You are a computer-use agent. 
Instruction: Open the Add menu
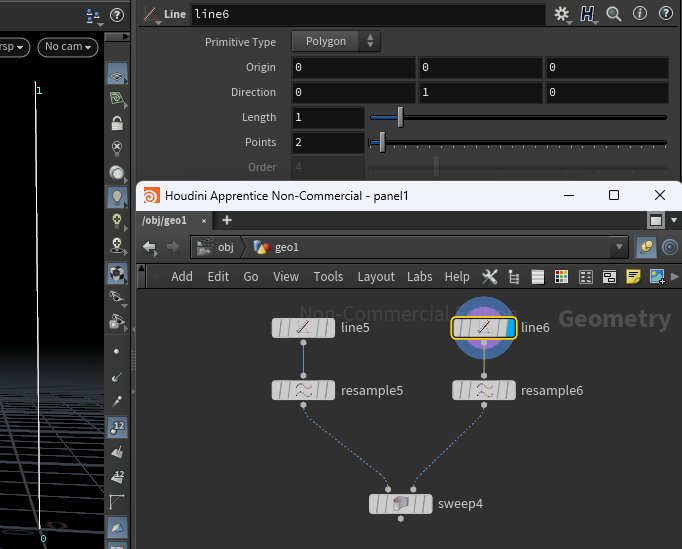click(182, 277)
